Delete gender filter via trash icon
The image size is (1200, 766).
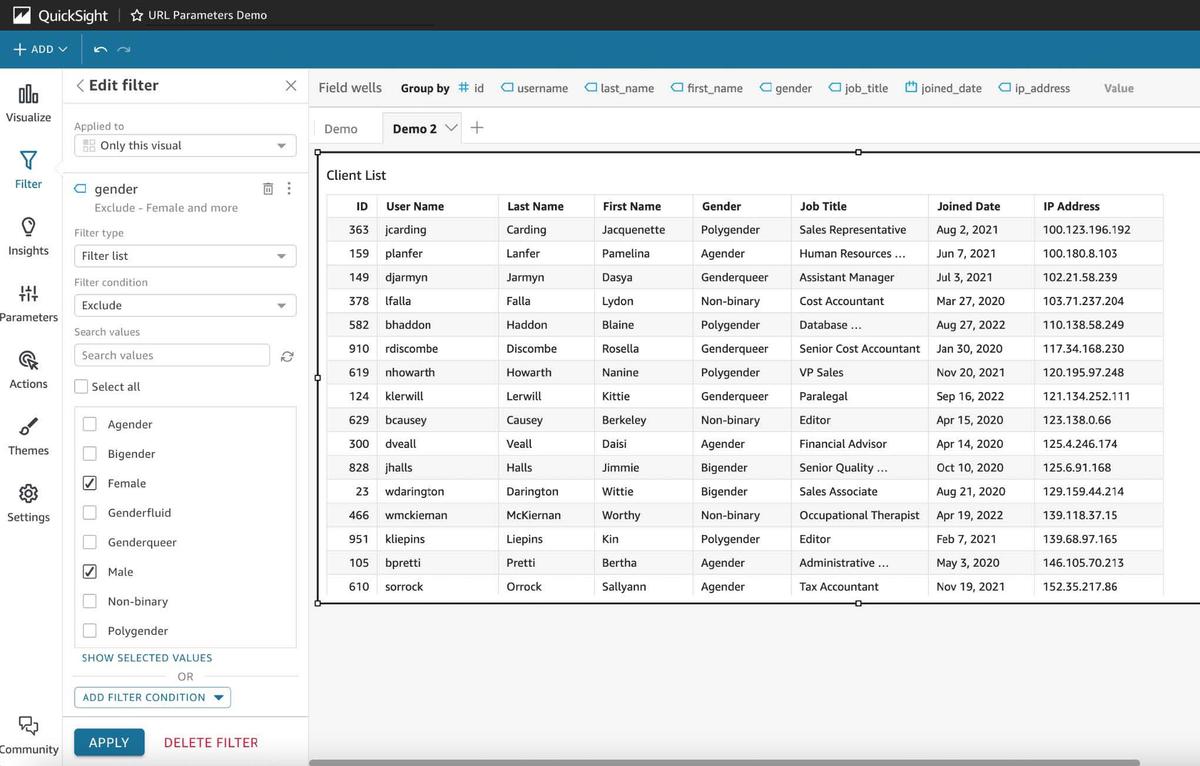tap(268, 189)
